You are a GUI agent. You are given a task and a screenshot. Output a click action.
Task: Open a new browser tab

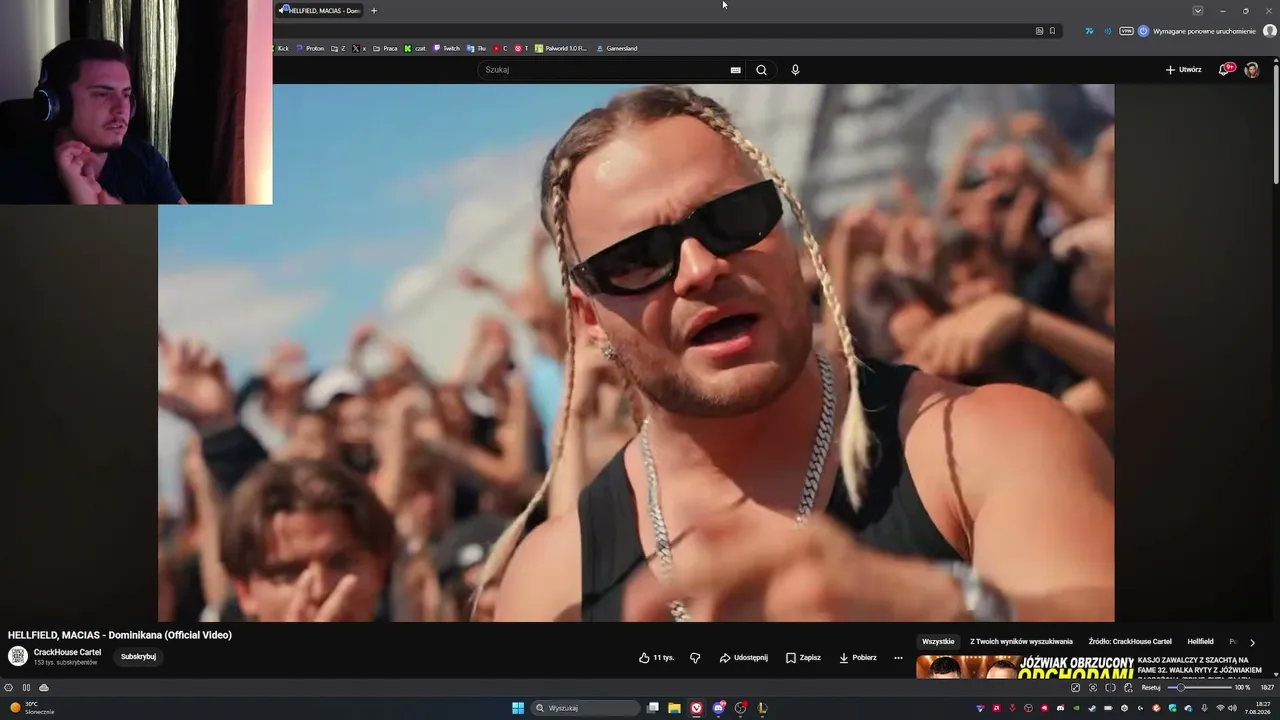(x=374, y=11)
